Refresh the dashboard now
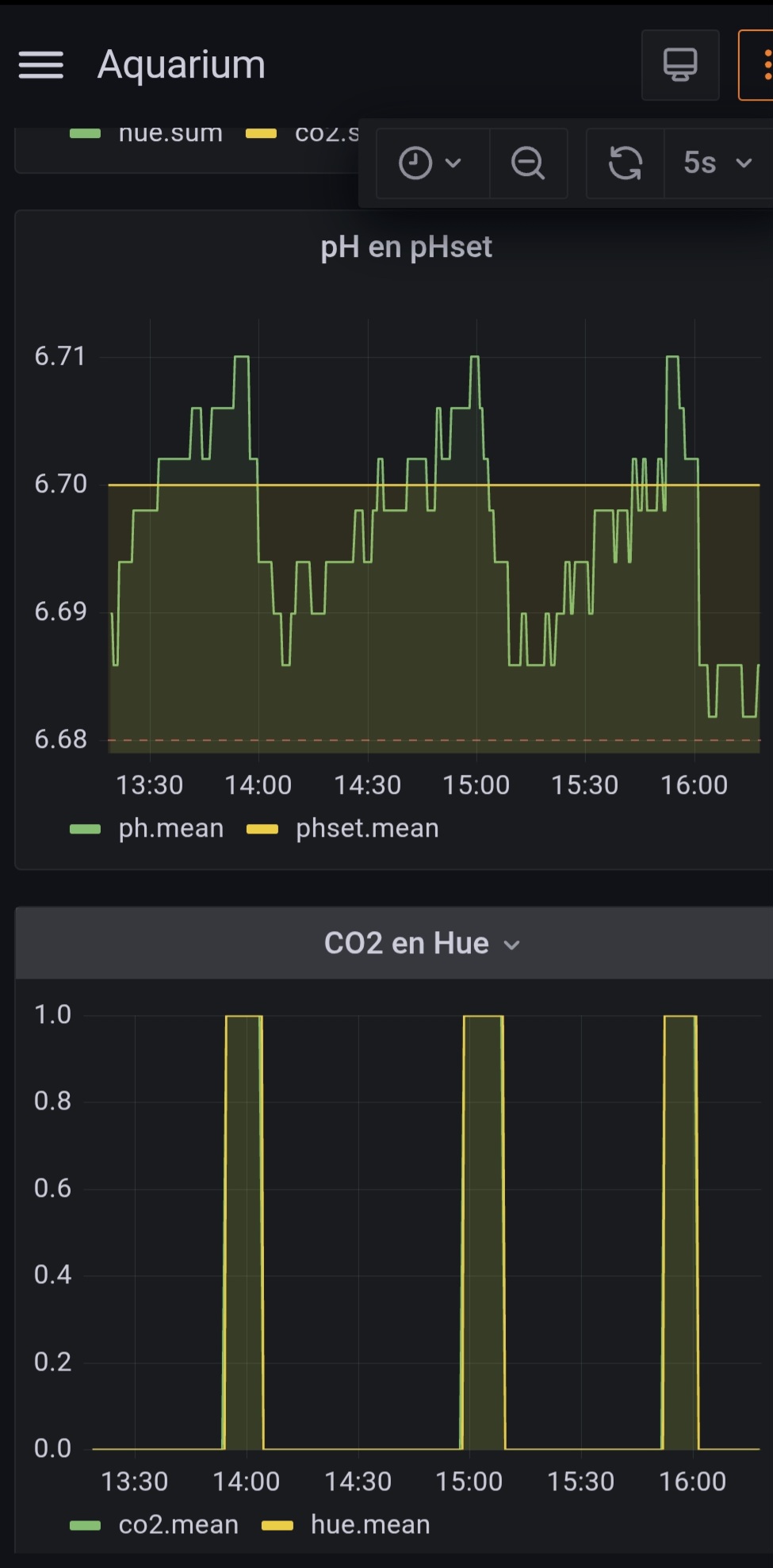Image resolution: width=773 pixels, height=1568 pixels. click(x=625, y=163)
